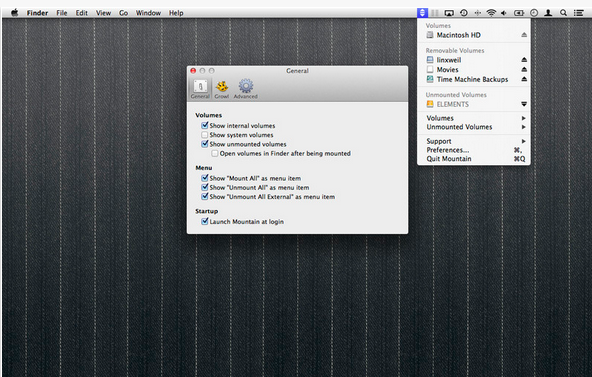Expand the Volumes submenu
Screen dimensions: 592x377
(474, 118)
